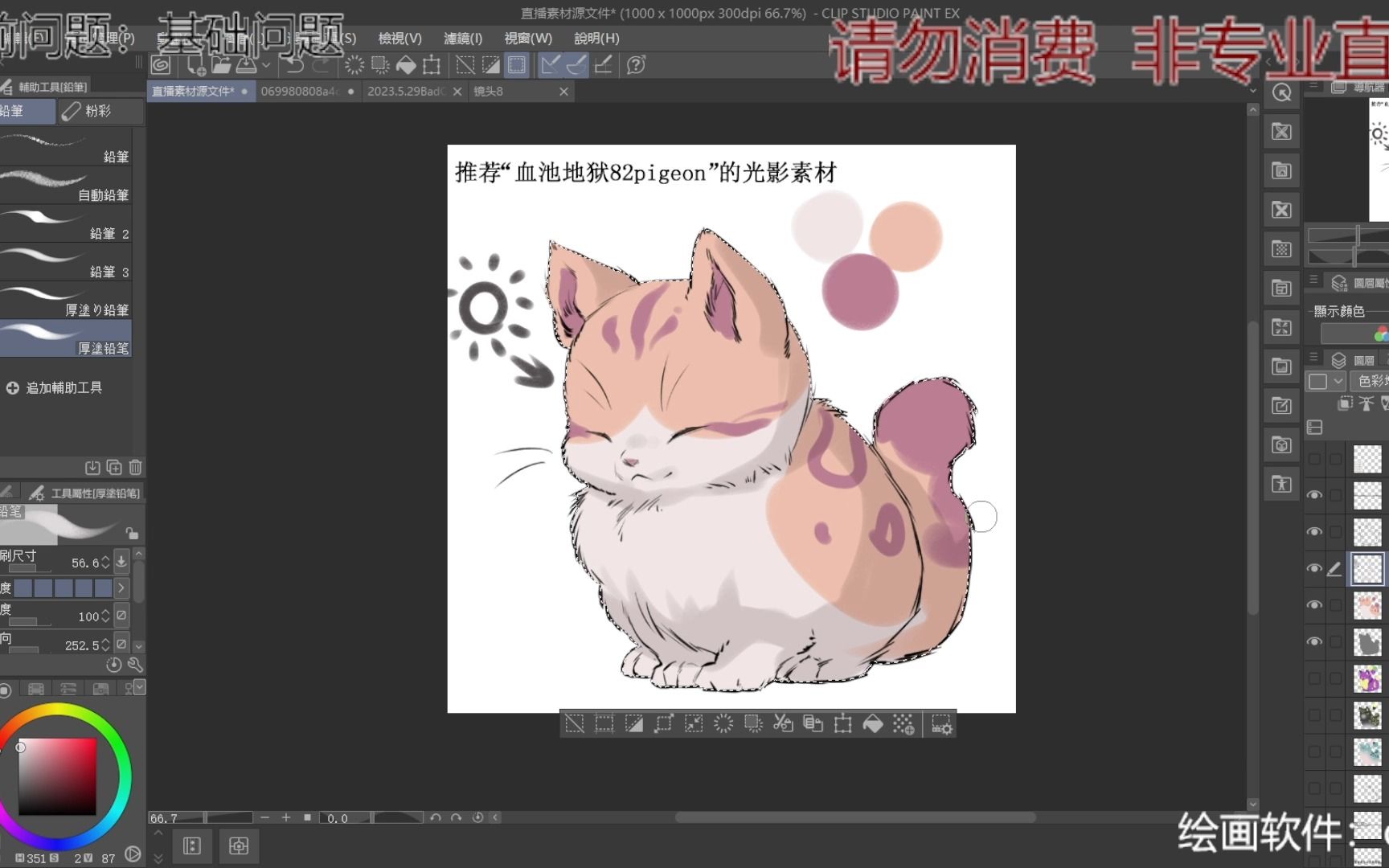Hide the cat color layer eye icon
This screenshot has height=868, width=1389.
pos(1314,604)
